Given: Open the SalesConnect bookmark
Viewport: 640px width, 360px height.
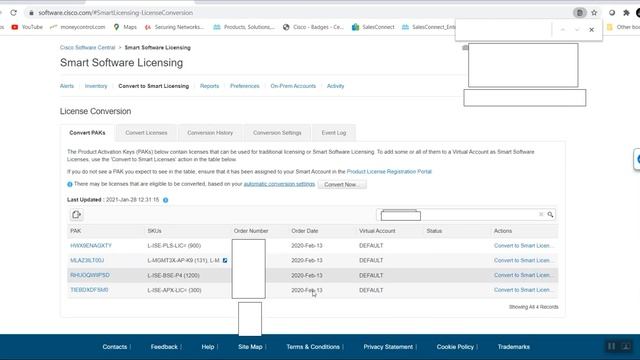Looking at the screenshot, I should (x=373, y=27).
